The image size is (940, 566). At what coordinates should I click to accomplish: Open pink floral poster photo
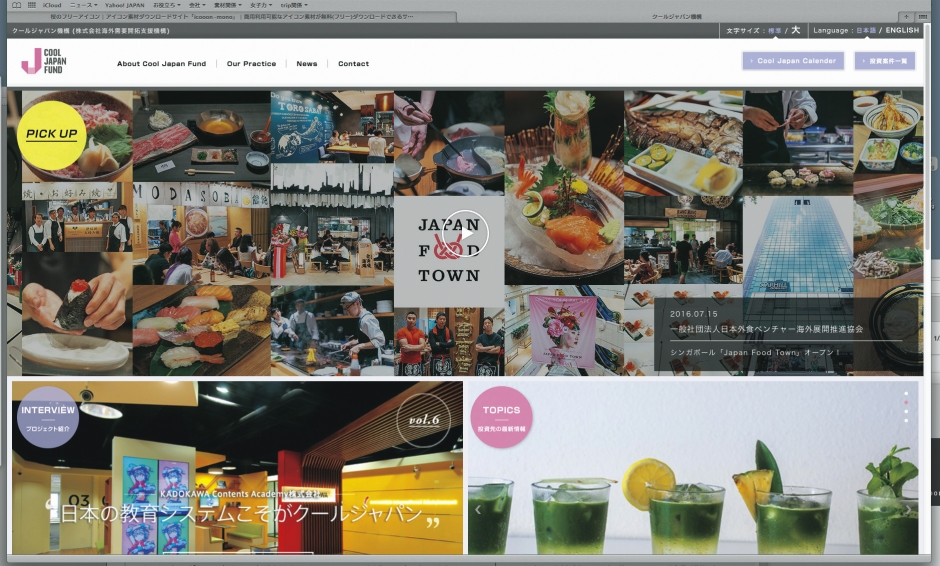564,330
